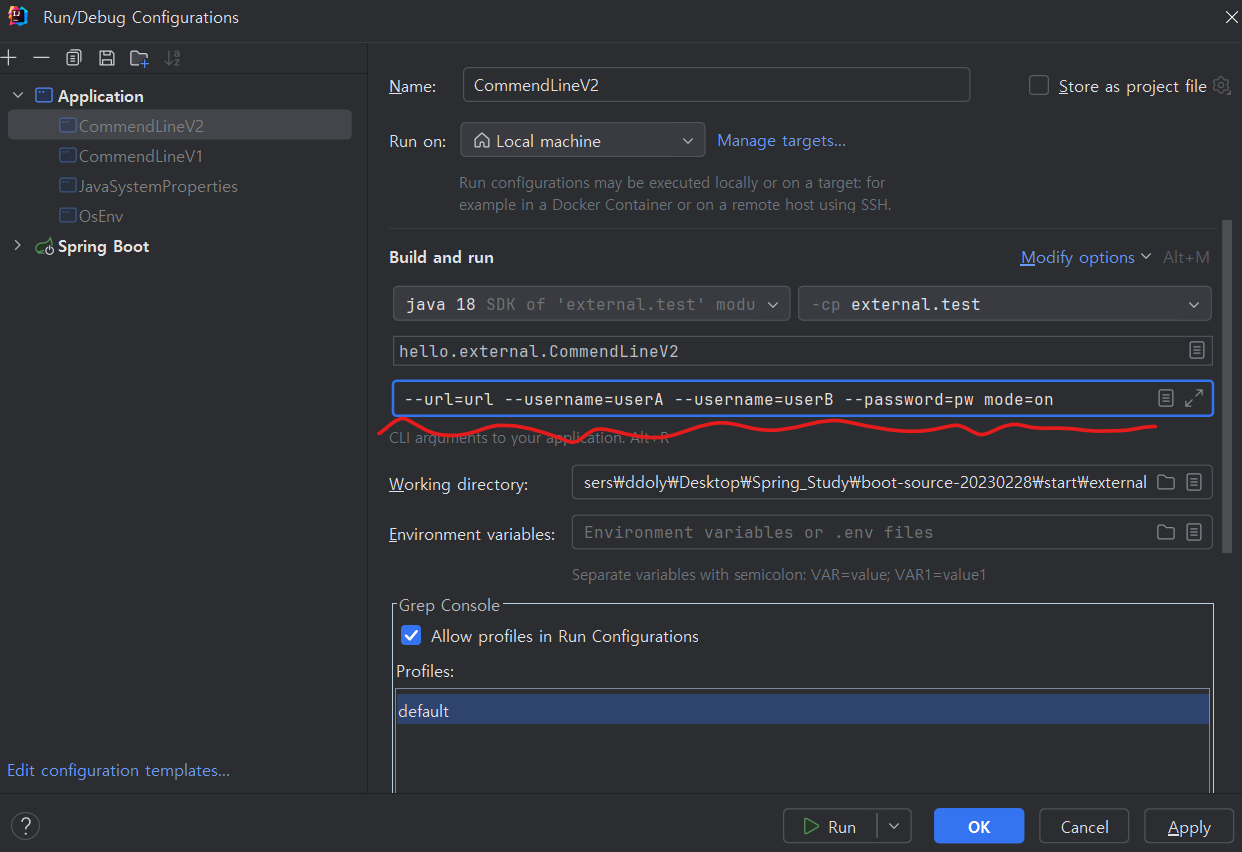Save configuration using disk icon

106,58
